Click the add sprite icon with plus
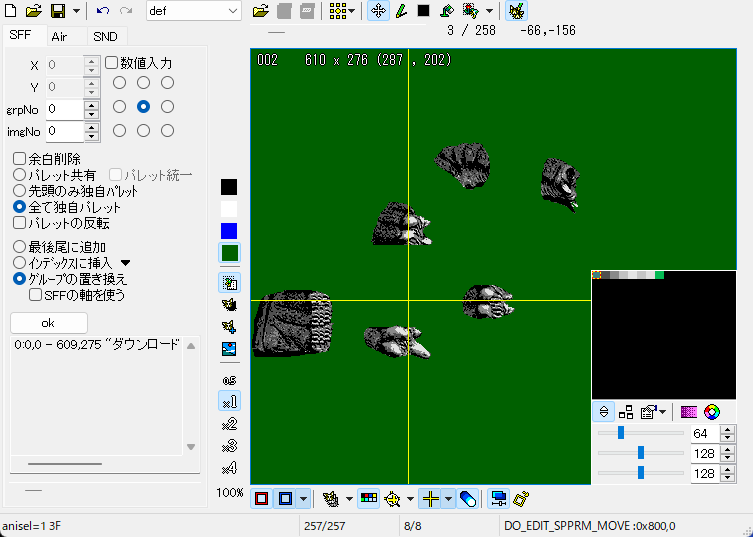 230,327
